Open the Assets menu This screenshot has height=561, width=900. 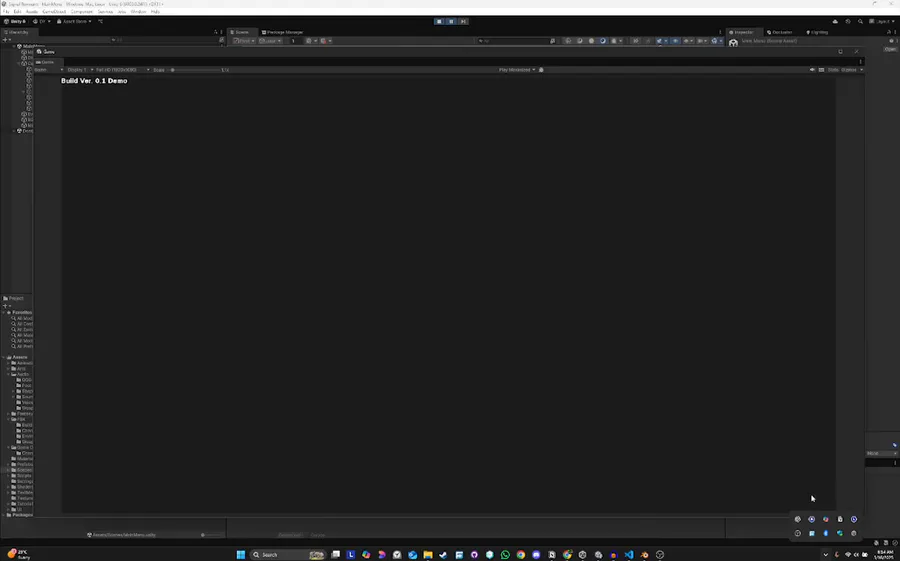32,11
